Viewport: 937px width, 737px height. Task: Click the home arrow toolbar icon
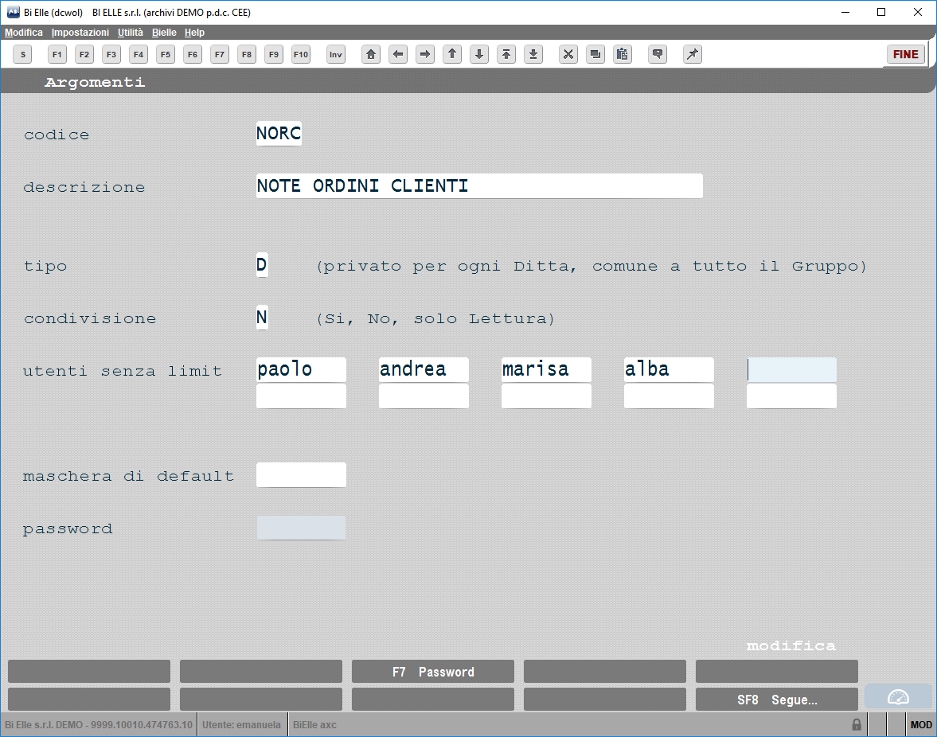click(x=370, y=54)
